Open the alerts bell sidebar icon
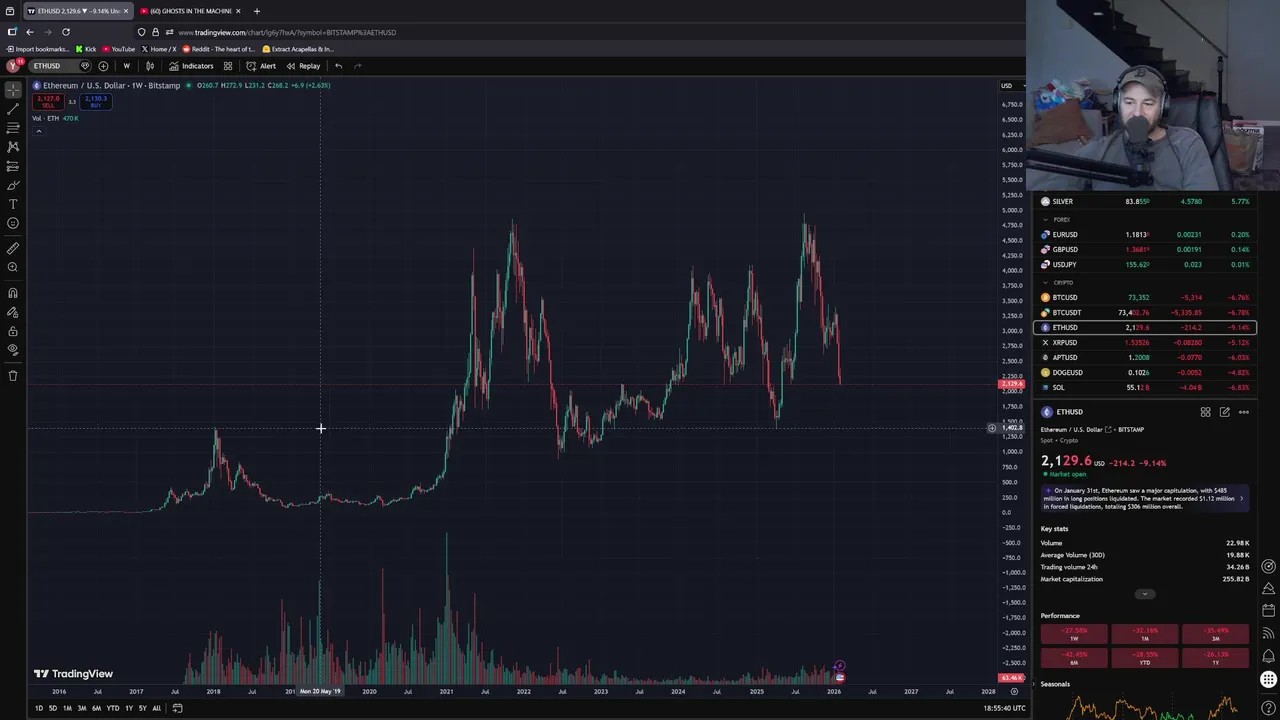The width and height of the screenshot is (1280, 720). click(1268, 657)
